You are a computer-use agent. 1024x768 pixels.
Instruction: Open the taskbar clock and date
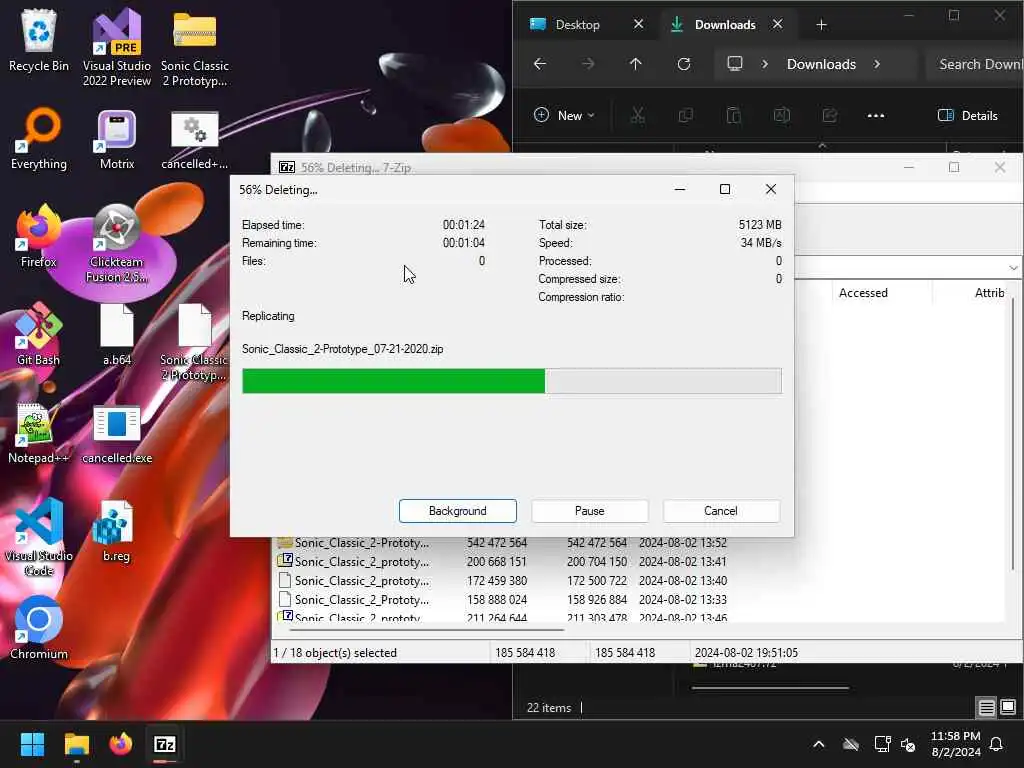coord(955,744)
